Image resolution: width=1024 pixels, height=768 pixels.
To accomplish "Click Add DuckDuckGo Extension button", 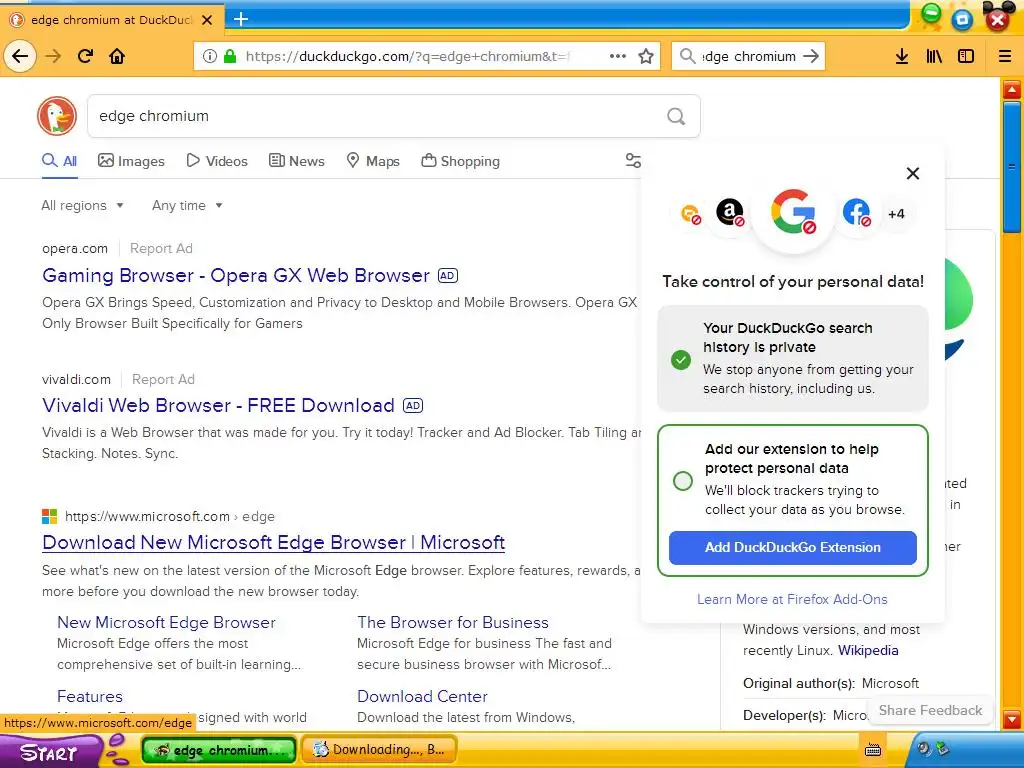I will [x=792, y=547].
